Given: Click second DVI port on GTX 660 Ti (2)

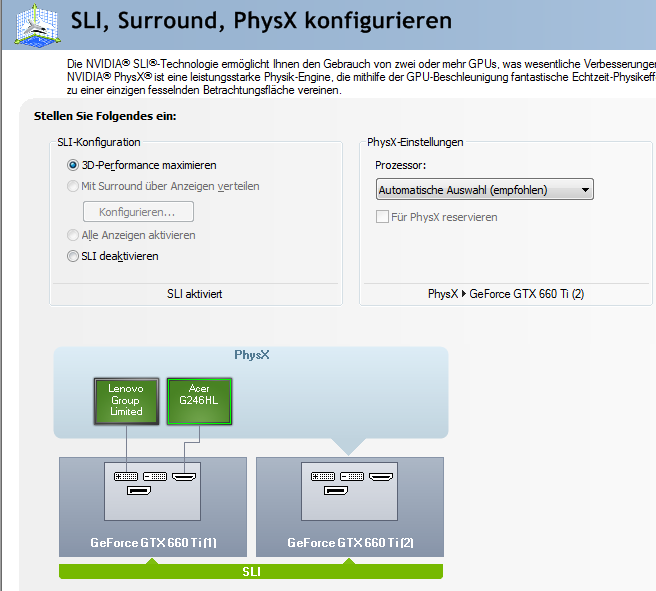Looking at the screenshot, I should (352, 476).
